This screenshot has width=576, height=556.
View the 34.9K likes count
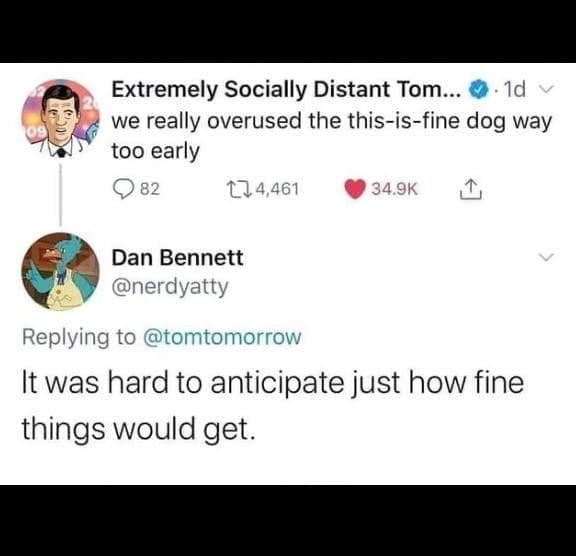coord(395,189)
